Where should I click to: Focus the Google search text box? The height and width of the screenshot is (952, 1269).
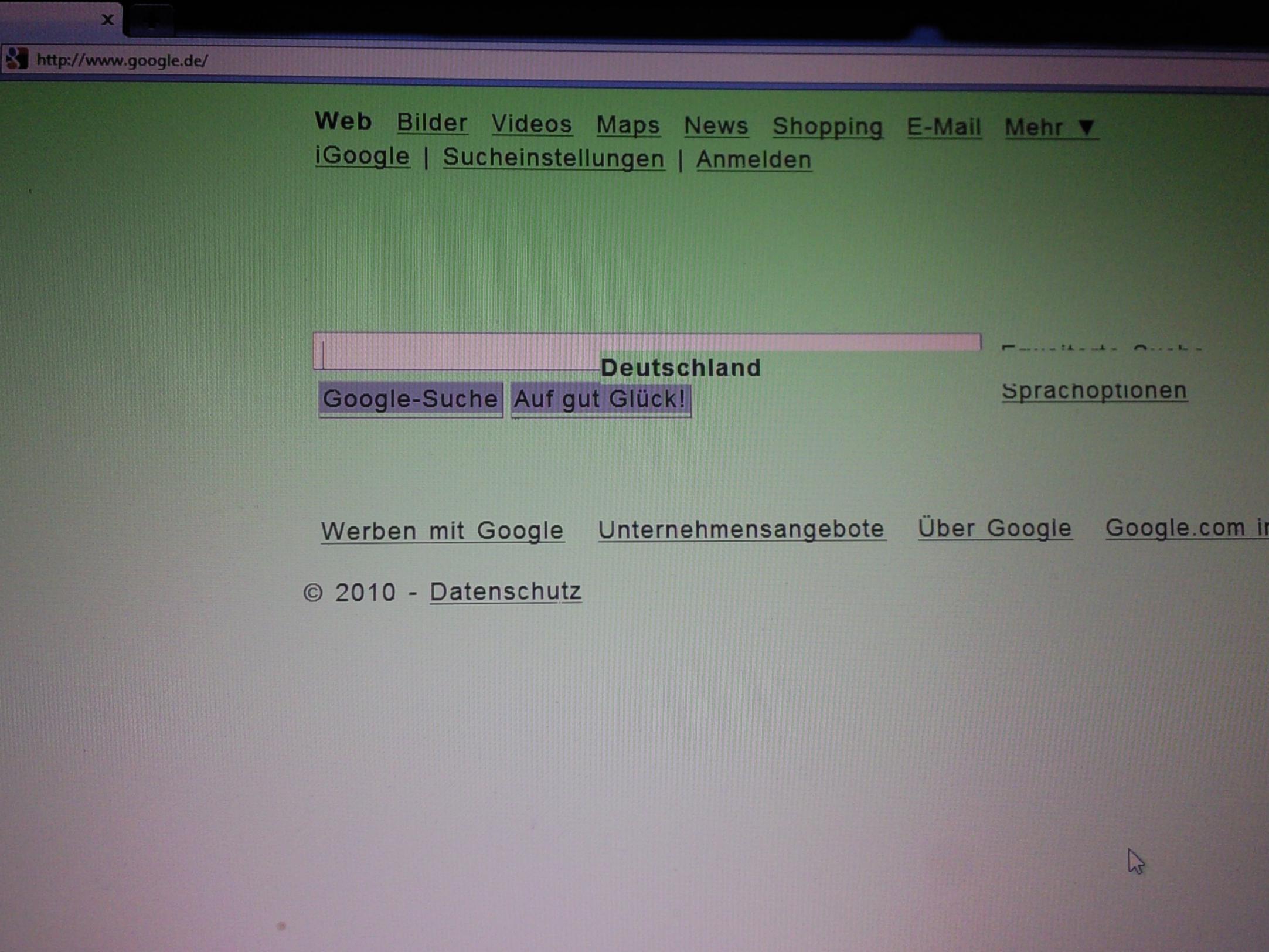tap(647, 351)
